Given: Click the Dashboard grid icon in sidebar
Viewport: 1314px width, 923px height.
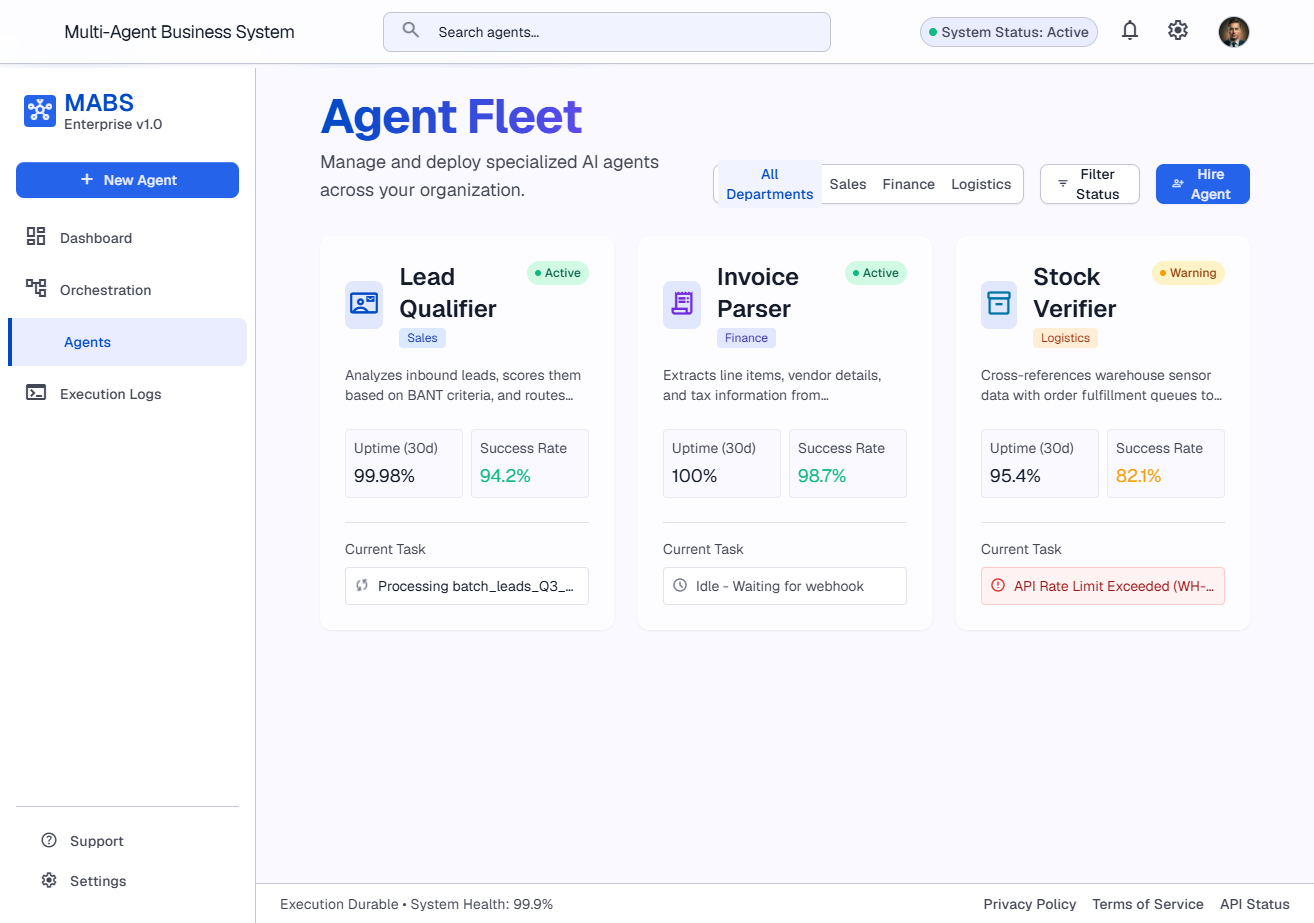Looking at the screenshot, I should pyautogui.click(x=36, y=237).
